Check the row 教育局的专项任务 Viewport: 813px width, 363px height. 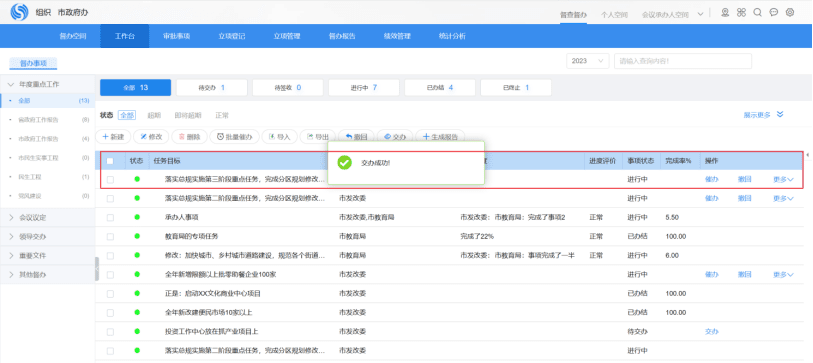pos(110,236)
